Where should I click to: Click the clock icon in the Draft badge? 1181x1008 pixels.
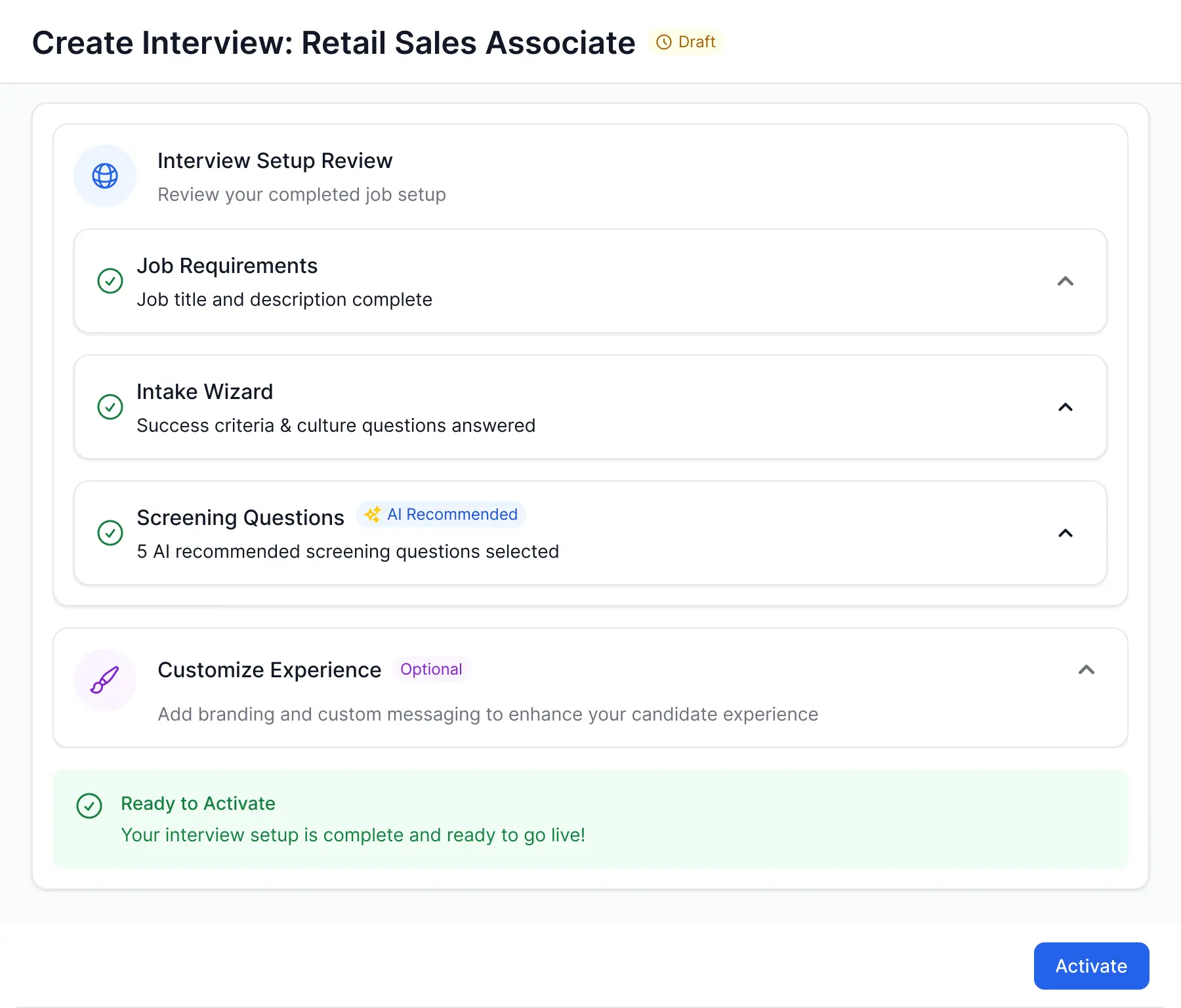click(664, 42)
